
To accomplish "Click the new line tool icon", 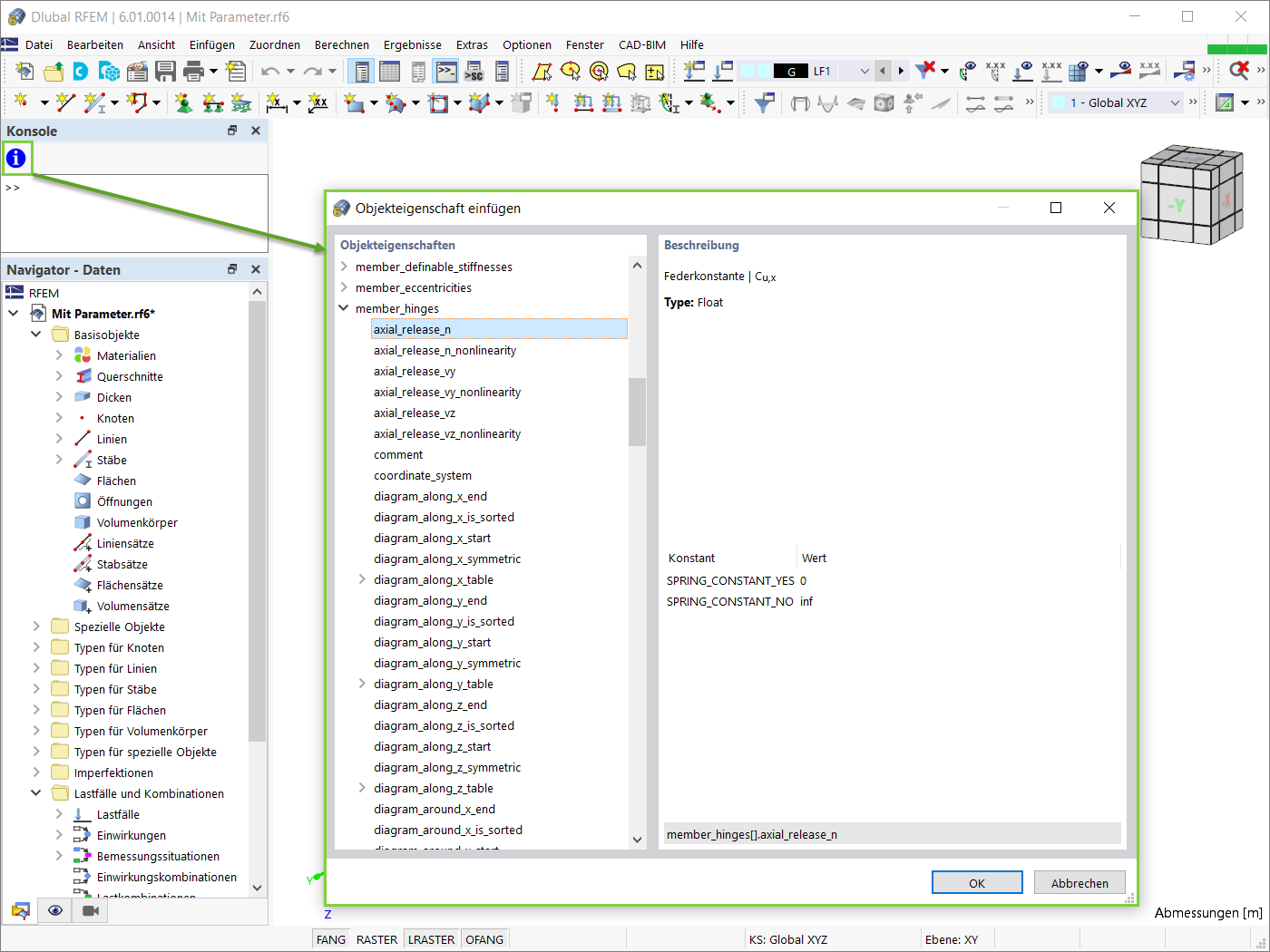I will coord(65,102).
